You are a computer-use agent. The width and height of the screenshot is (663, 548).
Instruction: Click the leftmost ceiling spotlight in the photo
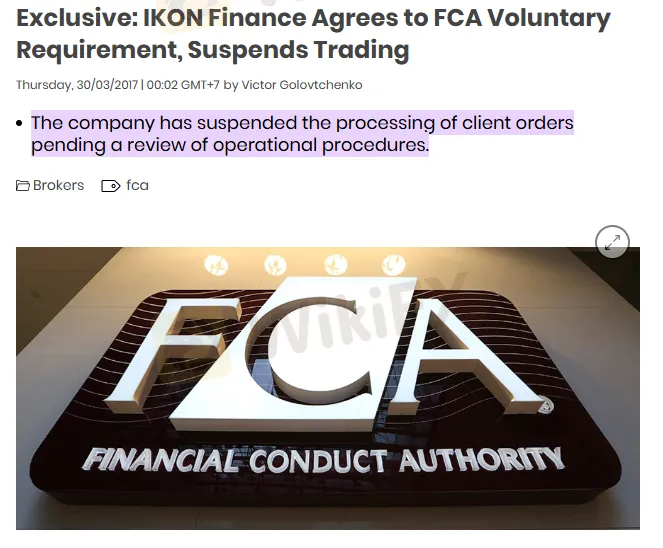tap(216, 266)
